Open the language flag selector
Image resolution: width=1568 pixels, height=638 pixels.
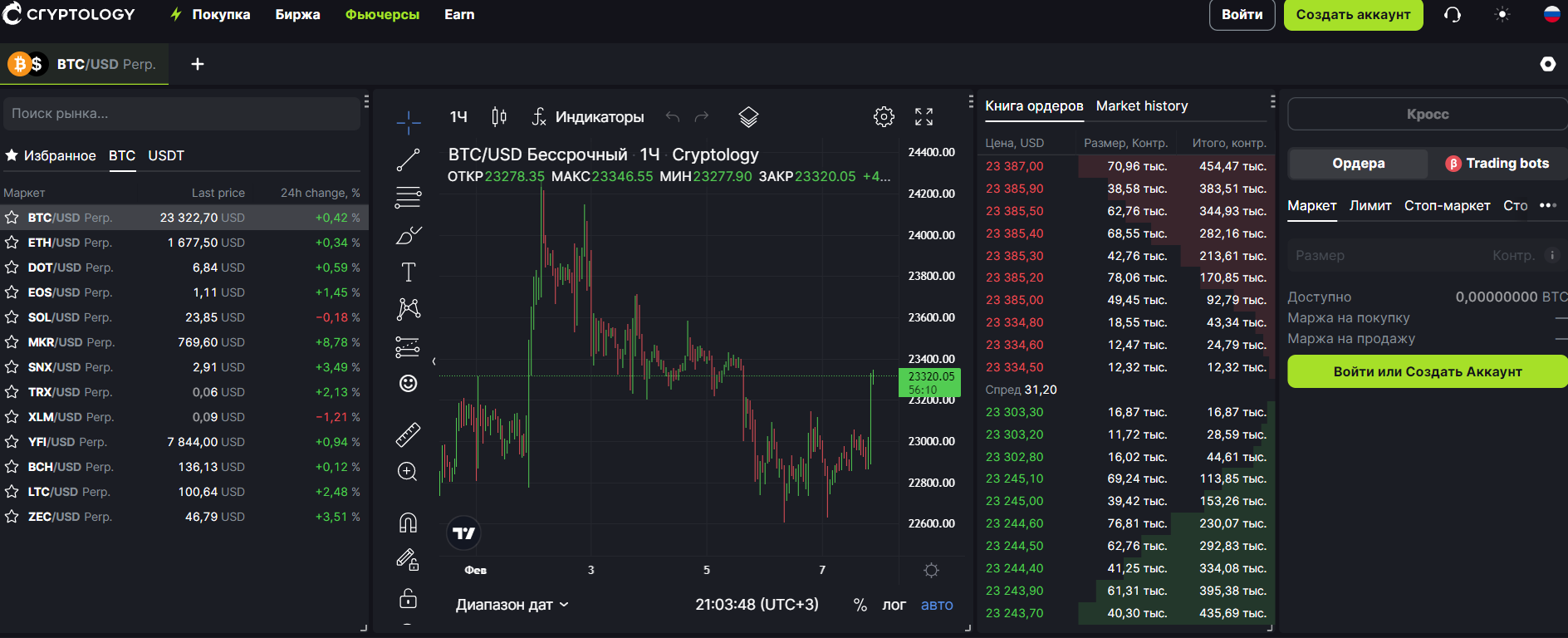tap(1551, 14)
